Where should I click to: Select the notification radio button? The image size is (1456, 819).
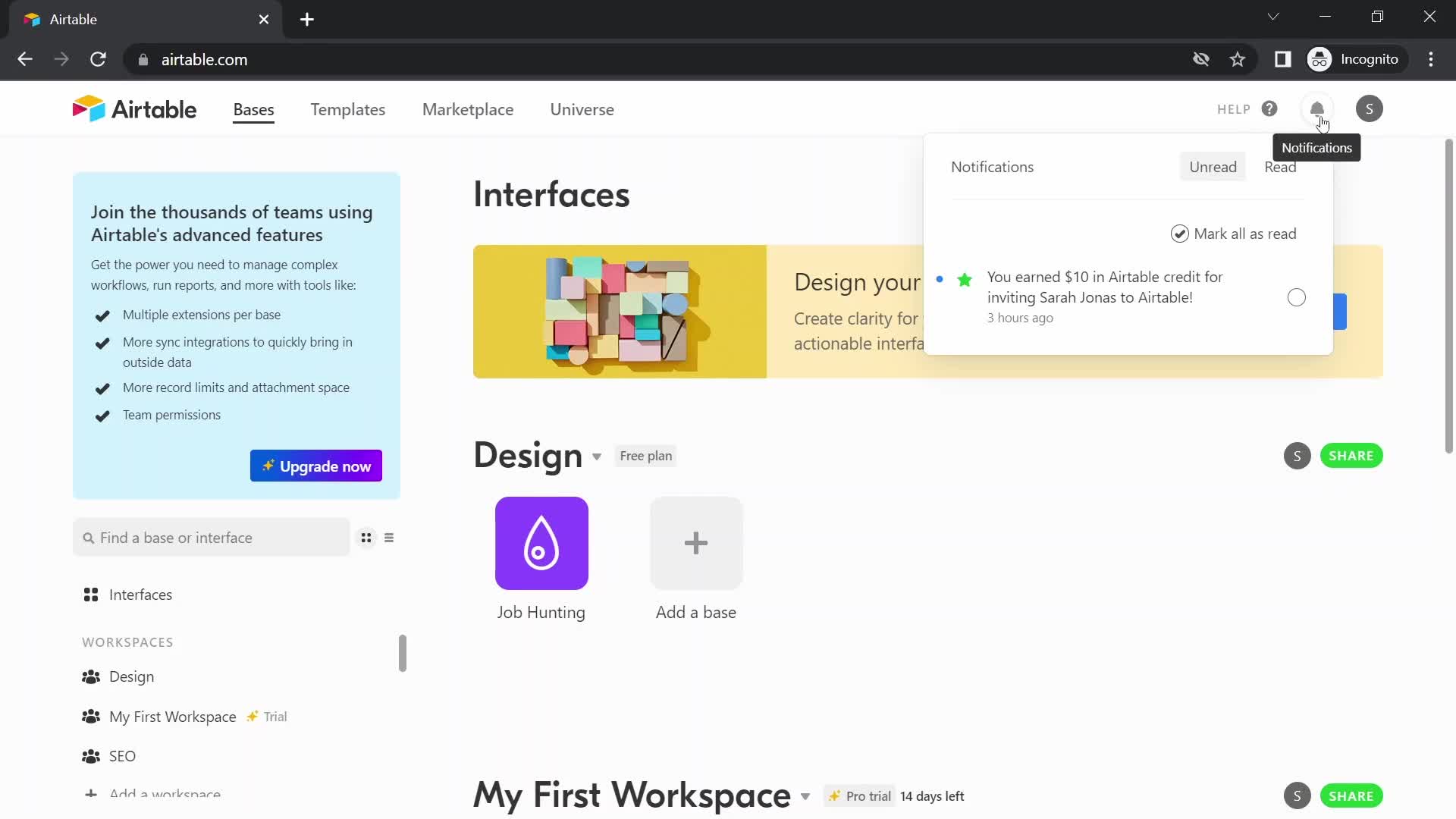coord(1296,297)
